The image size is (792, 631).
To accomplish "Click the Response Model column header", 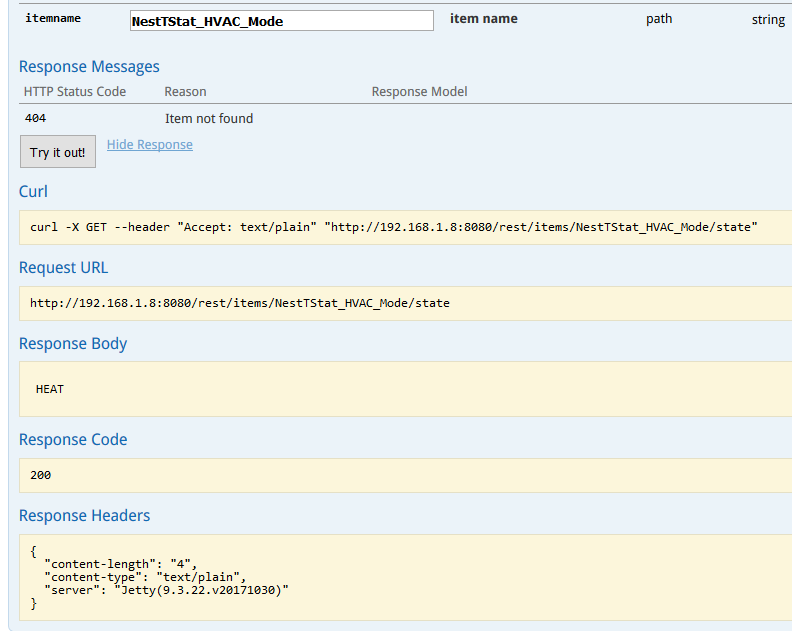I will (419, 91).
